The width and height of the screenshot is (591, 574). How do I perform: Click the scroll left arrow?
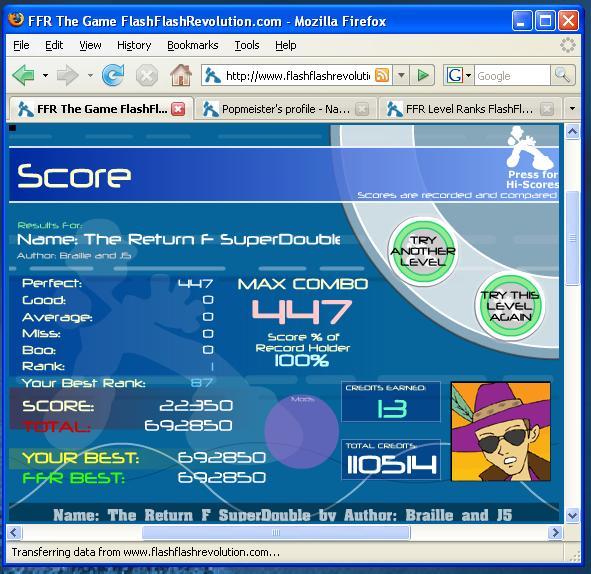click(14, 533)
